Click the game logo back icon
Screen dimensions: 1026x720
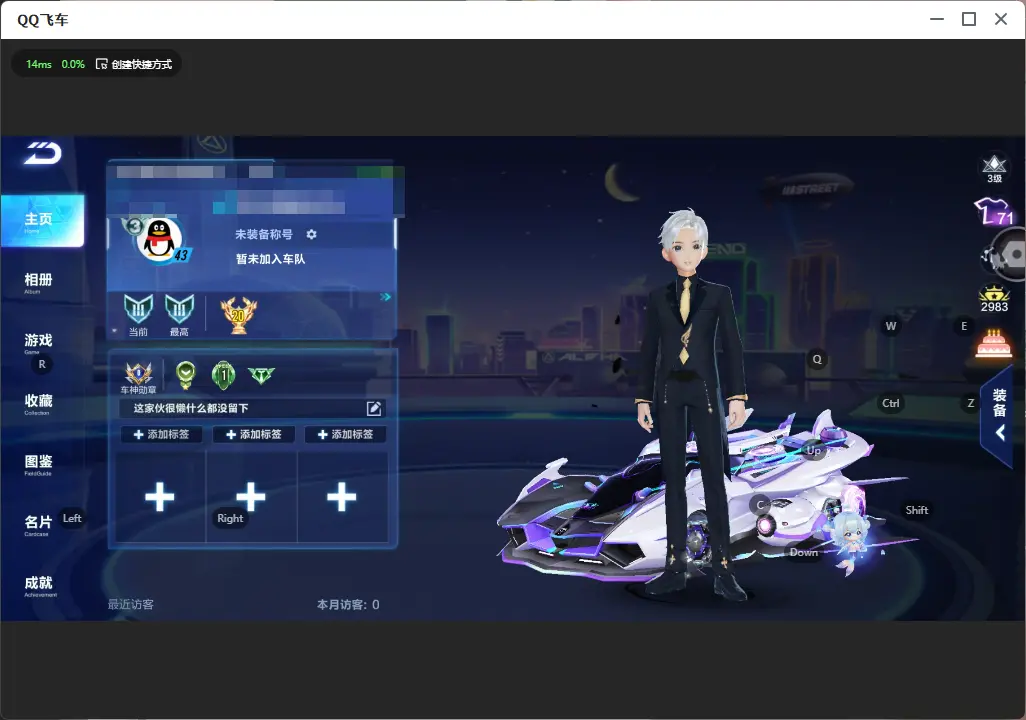(43, 153)
